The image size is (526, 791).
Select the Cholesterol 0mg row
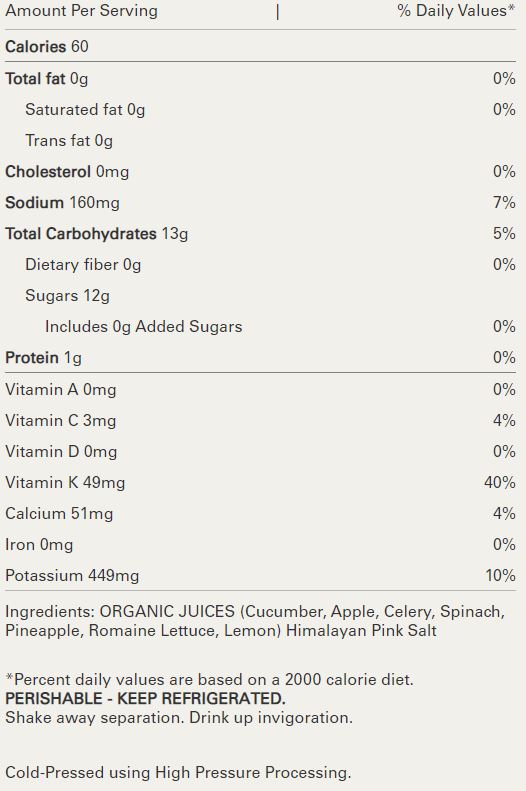click(260, 172)
